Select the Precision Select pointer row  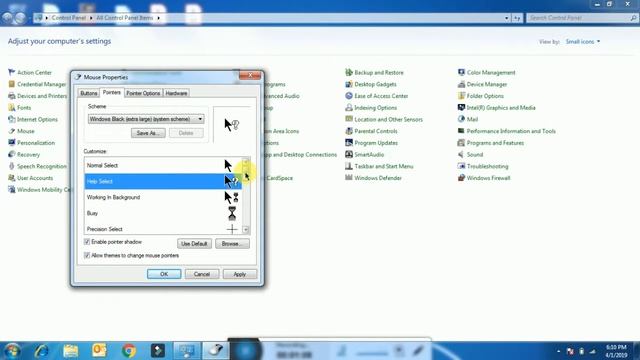click(x=163, y=229)
